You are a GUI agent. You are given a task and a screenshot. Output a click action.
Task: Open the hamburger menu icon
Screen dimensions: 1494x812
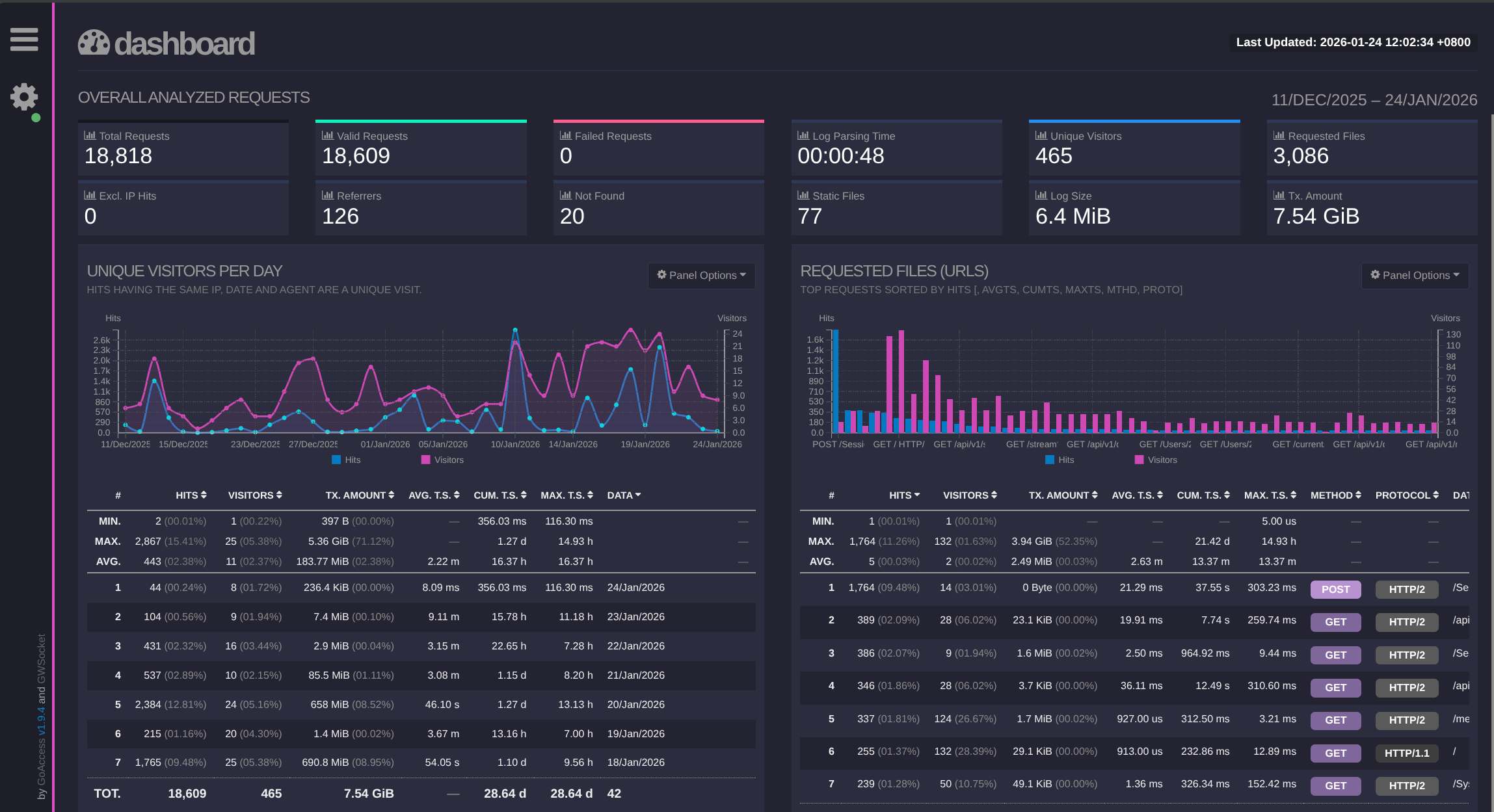(24, 39)
